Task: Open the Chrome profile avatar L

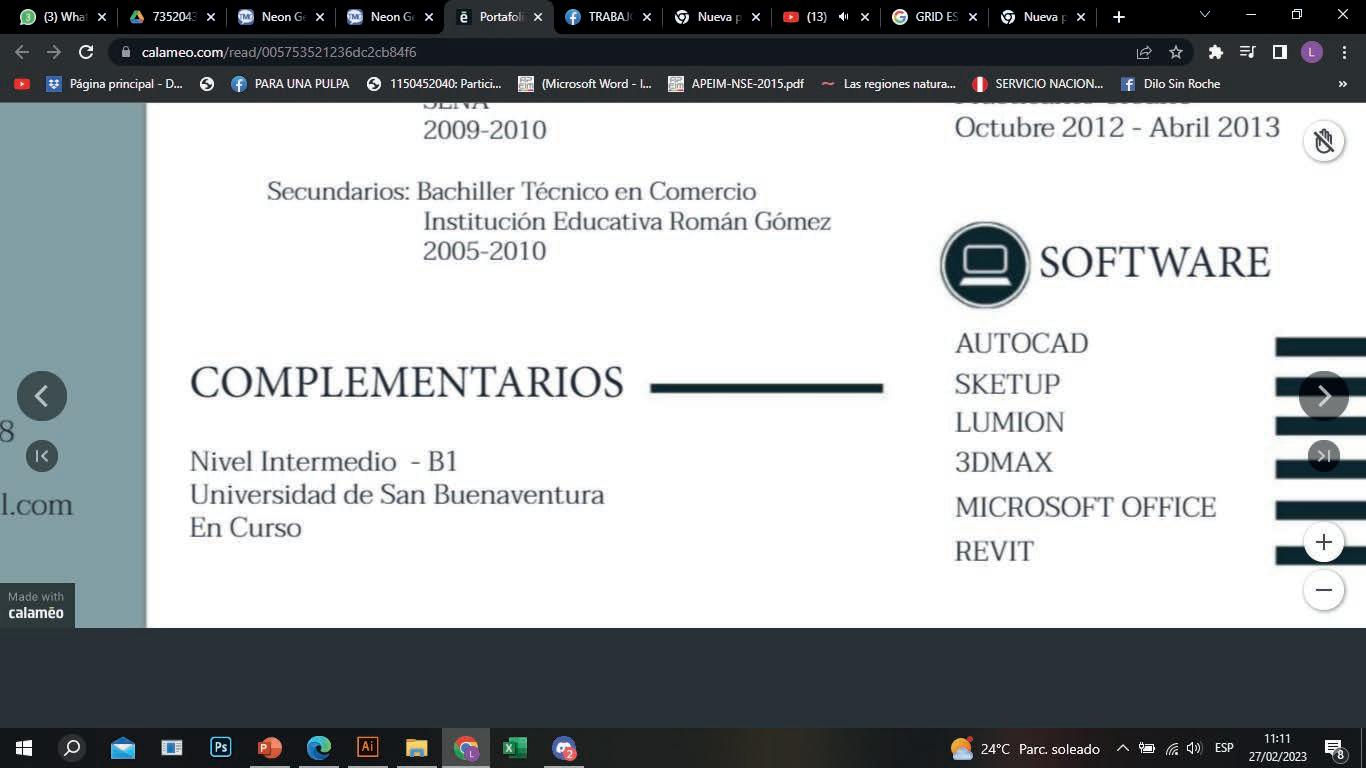Action: click(1311, 52)
